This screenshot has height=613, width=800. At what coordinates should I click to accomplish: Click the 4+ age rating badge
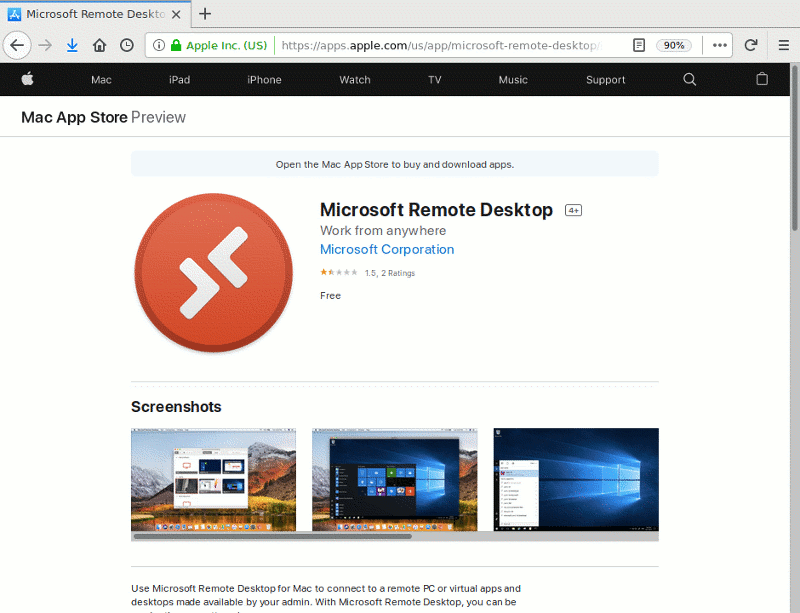coord(573,210)
